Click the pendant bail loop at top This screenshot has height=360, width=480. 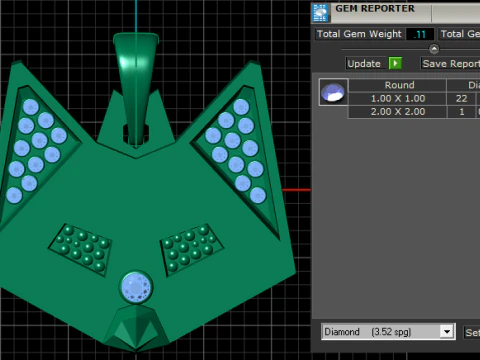[x=136, y=87]
